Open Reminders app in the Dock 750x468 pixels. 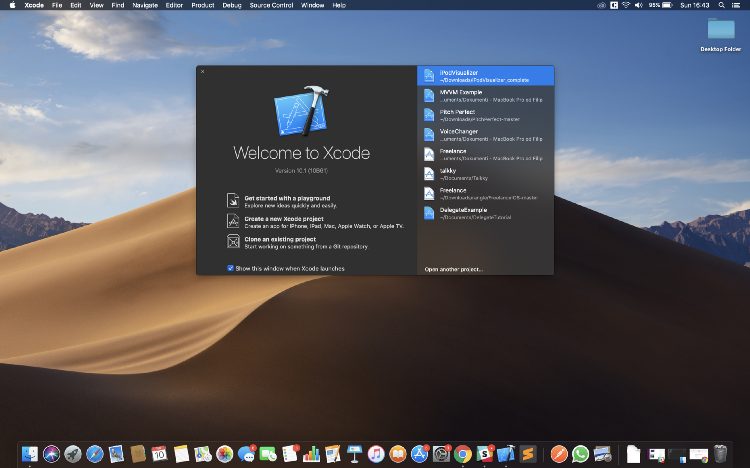(x=290, y=454)
